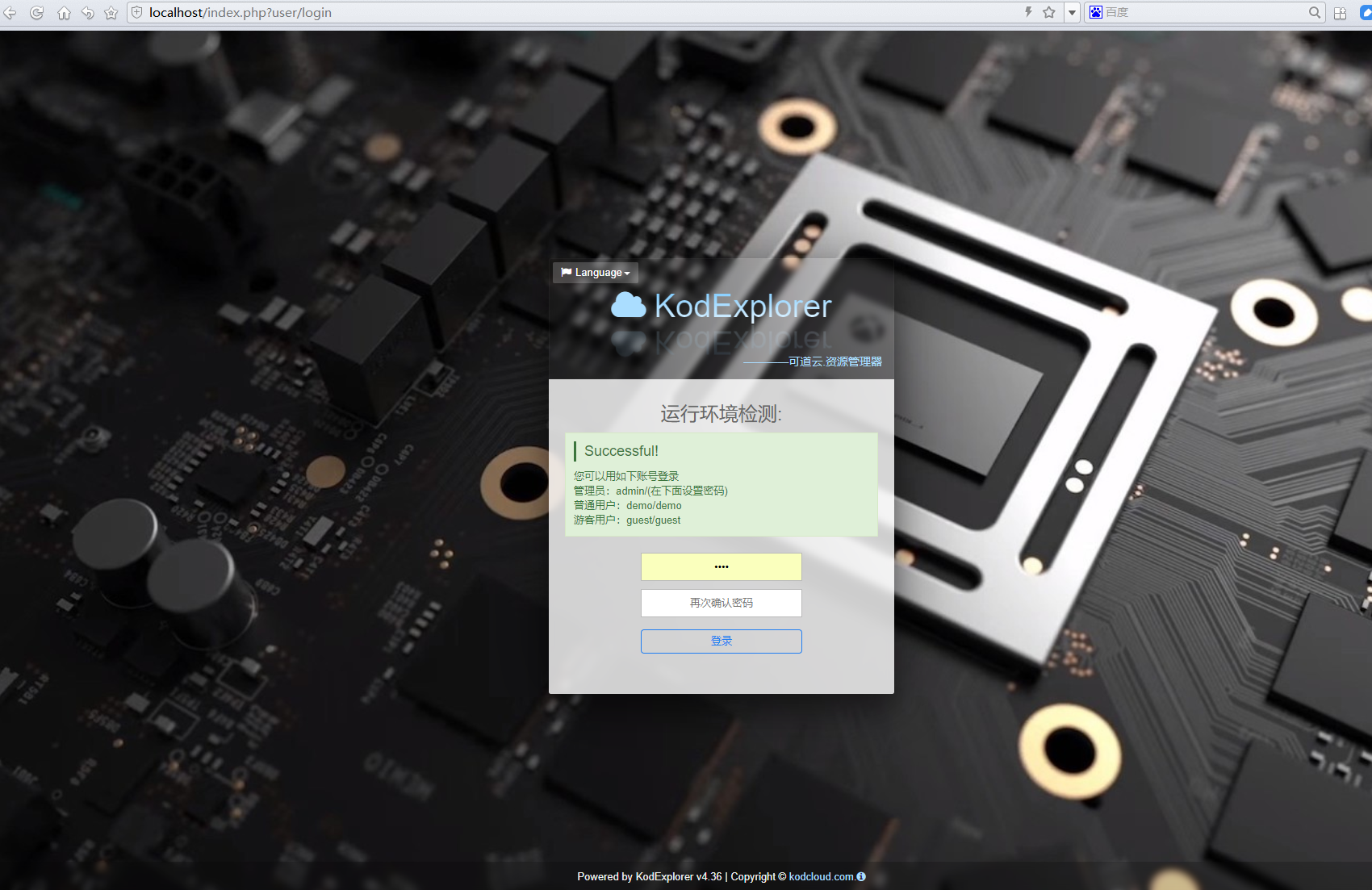1372x890 pixels.
Task: Click the shield icon in address bar
Action: tap(137, 13)
